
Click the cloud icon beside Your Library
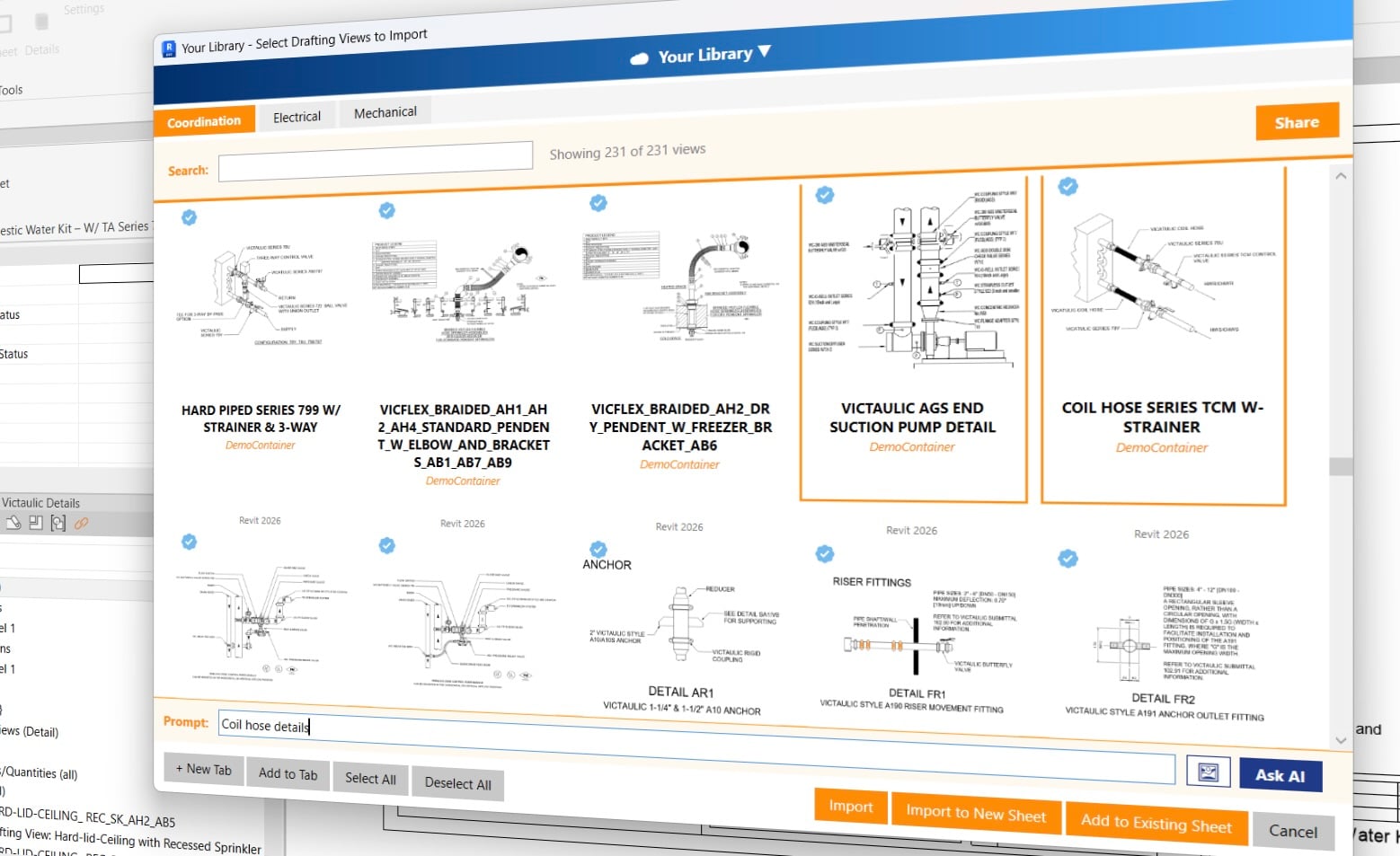640,59
